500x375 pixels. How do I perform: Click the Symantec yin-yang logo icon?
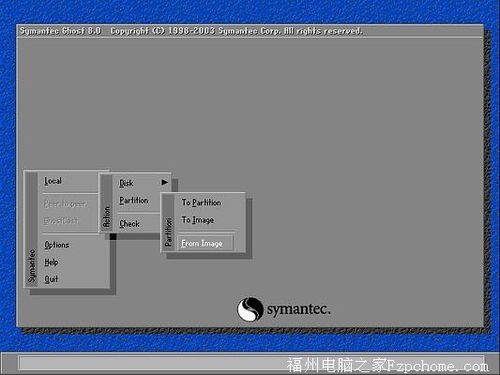point(250,309)
